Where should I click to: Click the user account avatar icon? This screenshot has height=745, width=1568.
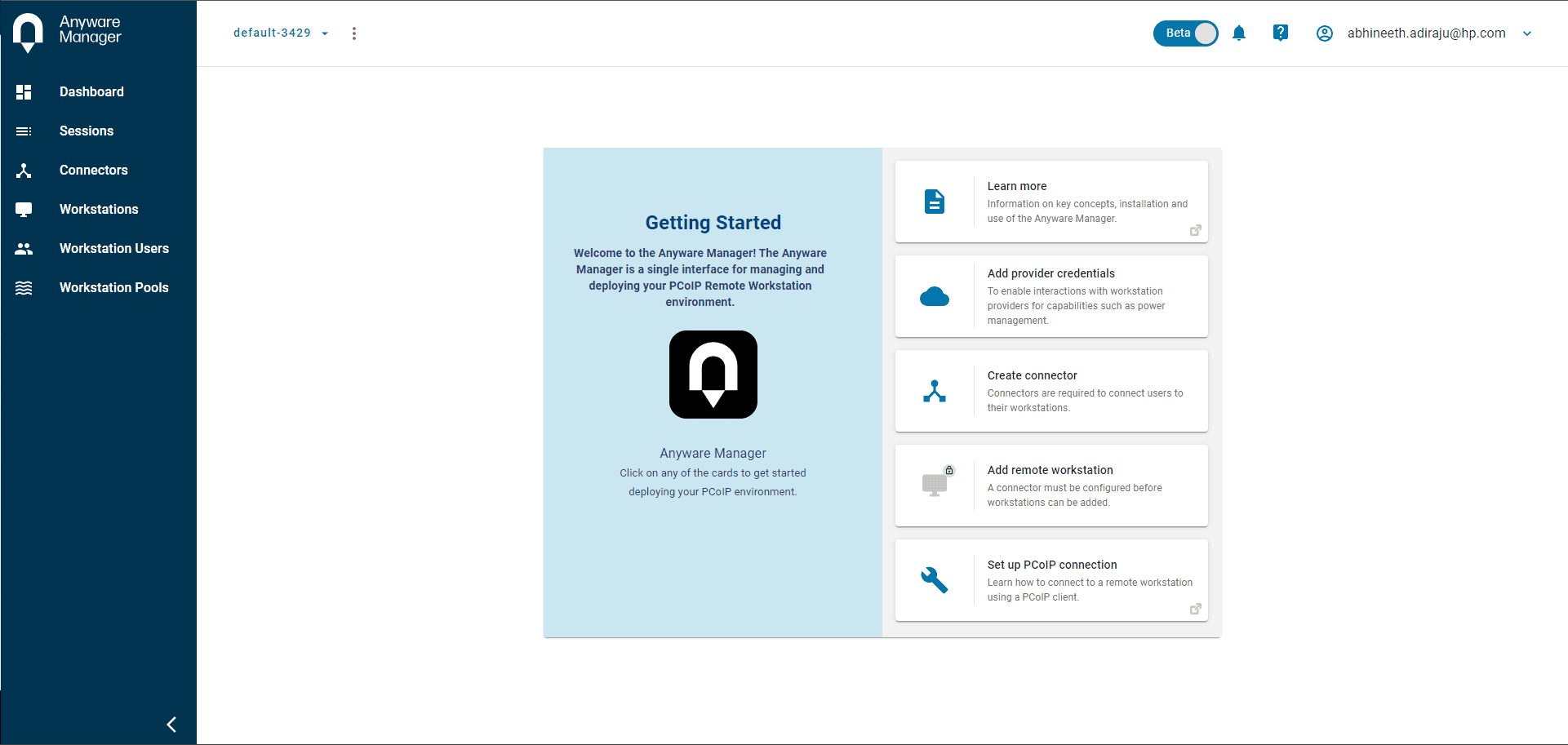pyautogui.click(x=1324, y=33)
